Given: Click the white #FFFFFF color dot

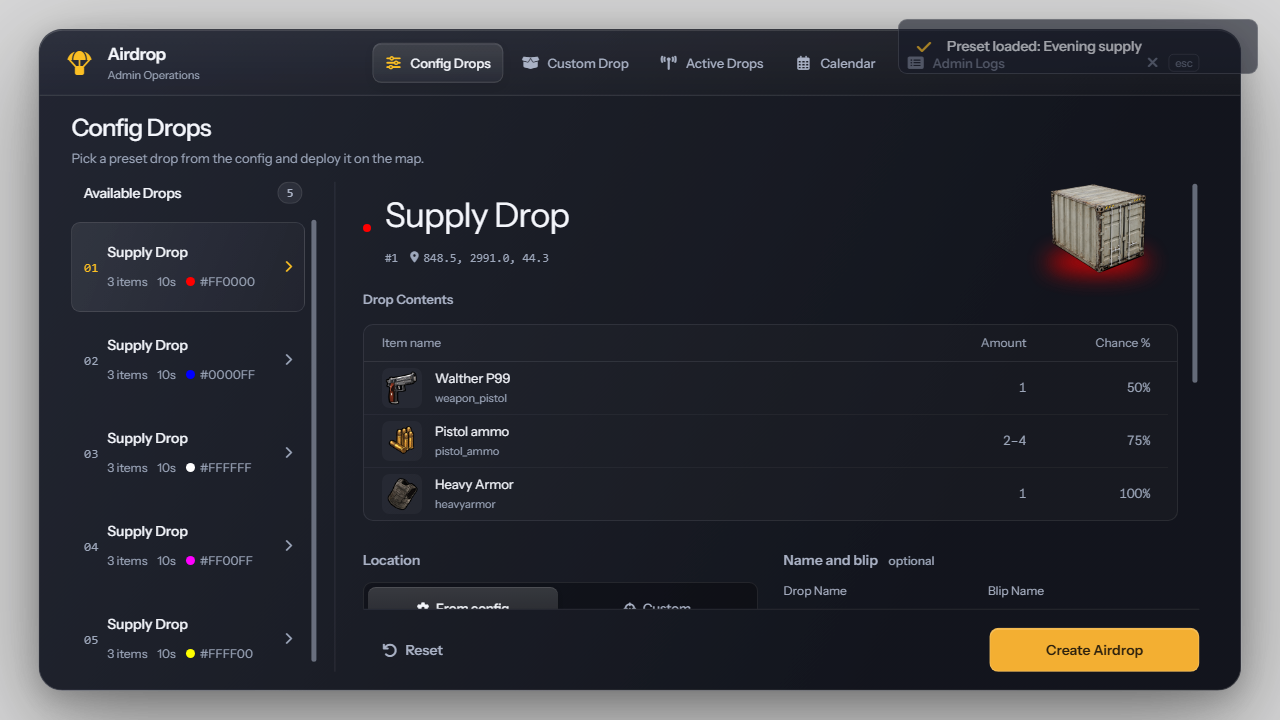Looking at the screenshot, I should point(190,468).
